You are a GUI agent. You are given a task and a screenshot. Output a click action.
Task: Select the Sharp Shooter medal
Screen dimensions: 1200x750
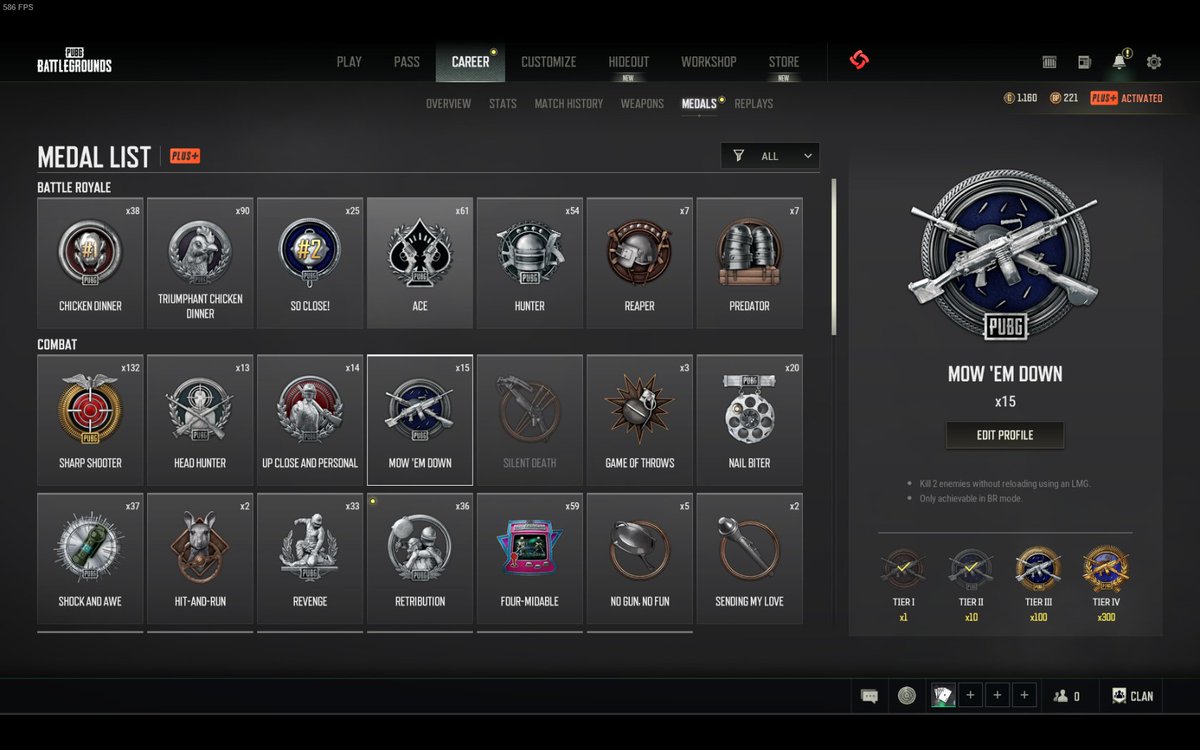click(90, 420)
